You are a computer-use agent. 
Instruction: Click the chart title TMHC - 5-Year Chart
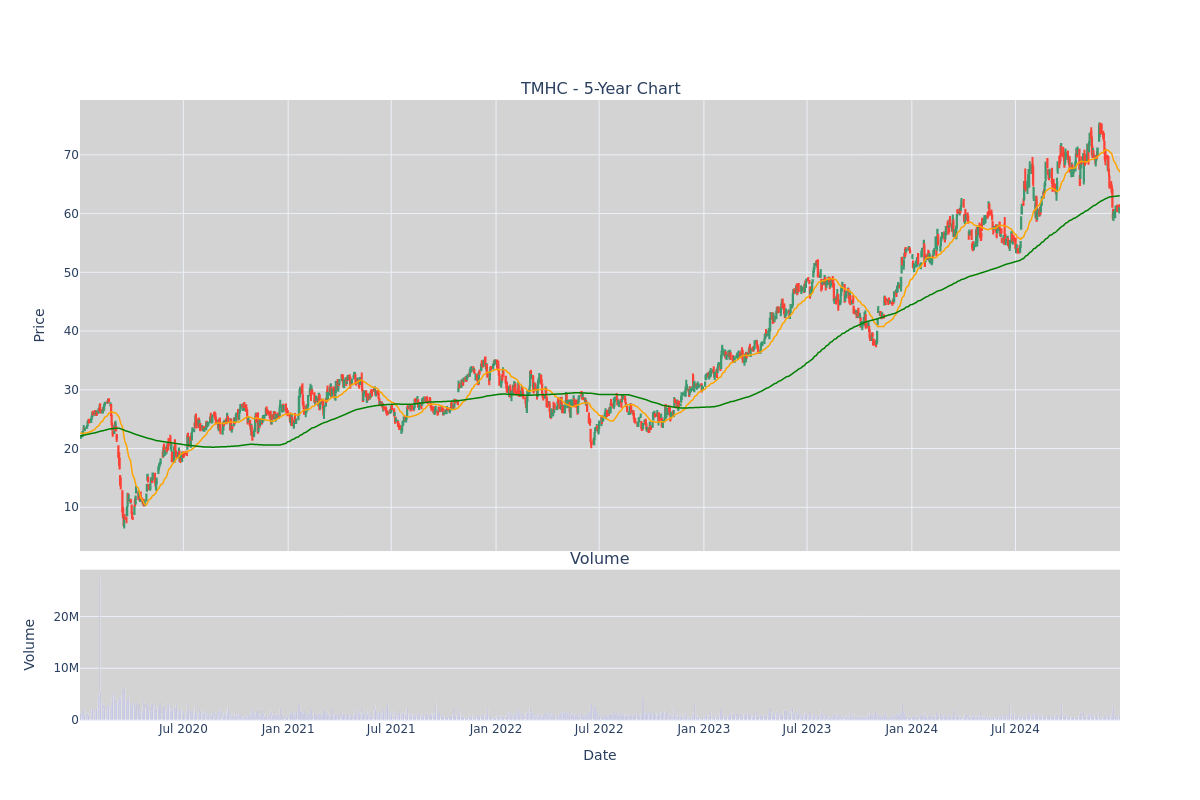tap(600, 89)
